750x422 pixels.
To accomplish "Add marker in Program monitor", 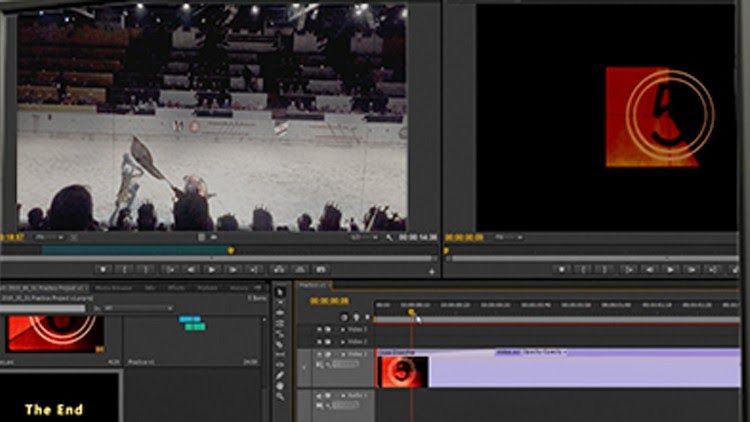I will (562, 270).
